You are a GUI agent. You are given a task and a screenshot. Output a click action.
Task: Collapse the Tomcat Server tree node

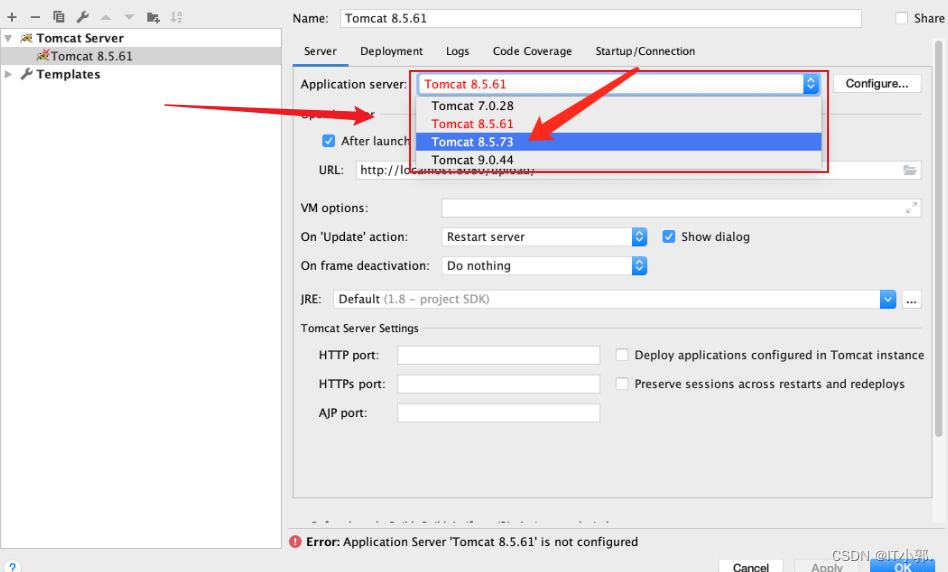pyautogui.click(x=8, y=38)
